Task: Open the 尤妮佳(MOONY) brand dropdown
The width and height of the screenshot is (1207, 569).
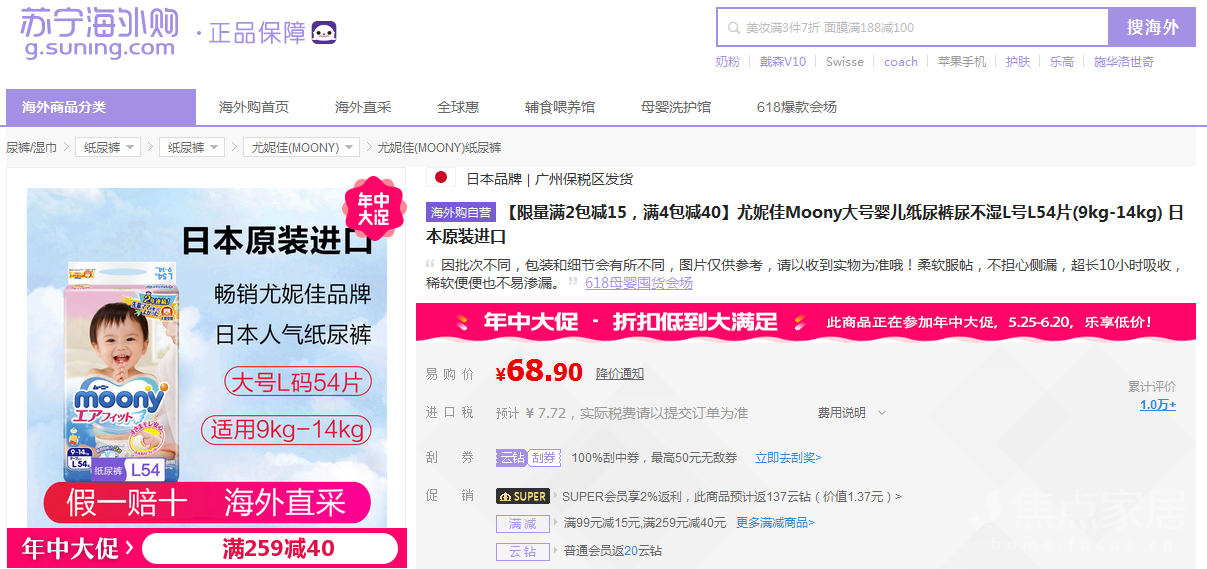Action: coord(301,147)
